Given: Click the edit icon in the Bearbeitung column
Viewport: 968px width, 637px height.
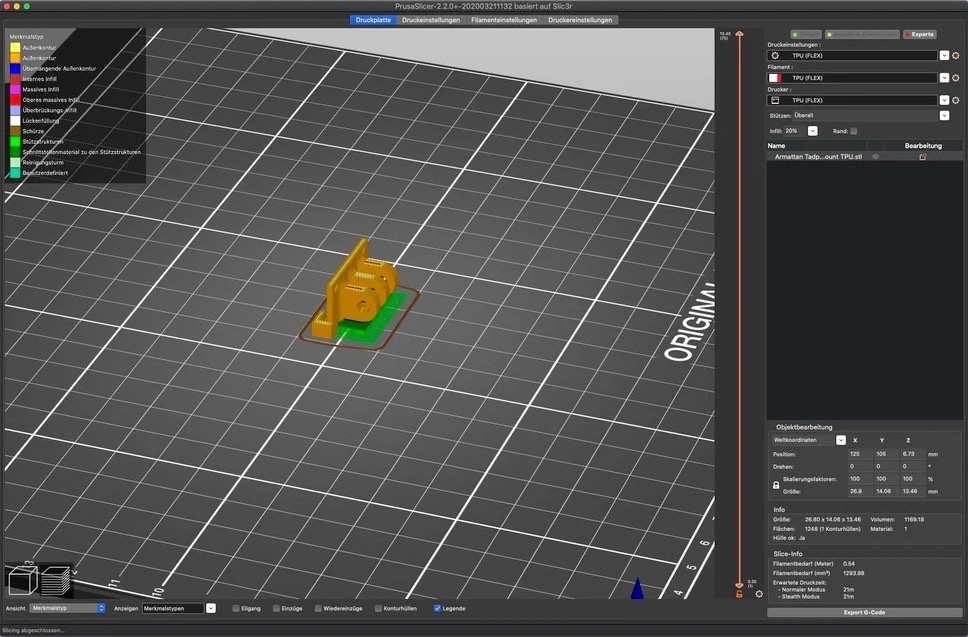Looking at the screenshot, I should pos(923,157).
